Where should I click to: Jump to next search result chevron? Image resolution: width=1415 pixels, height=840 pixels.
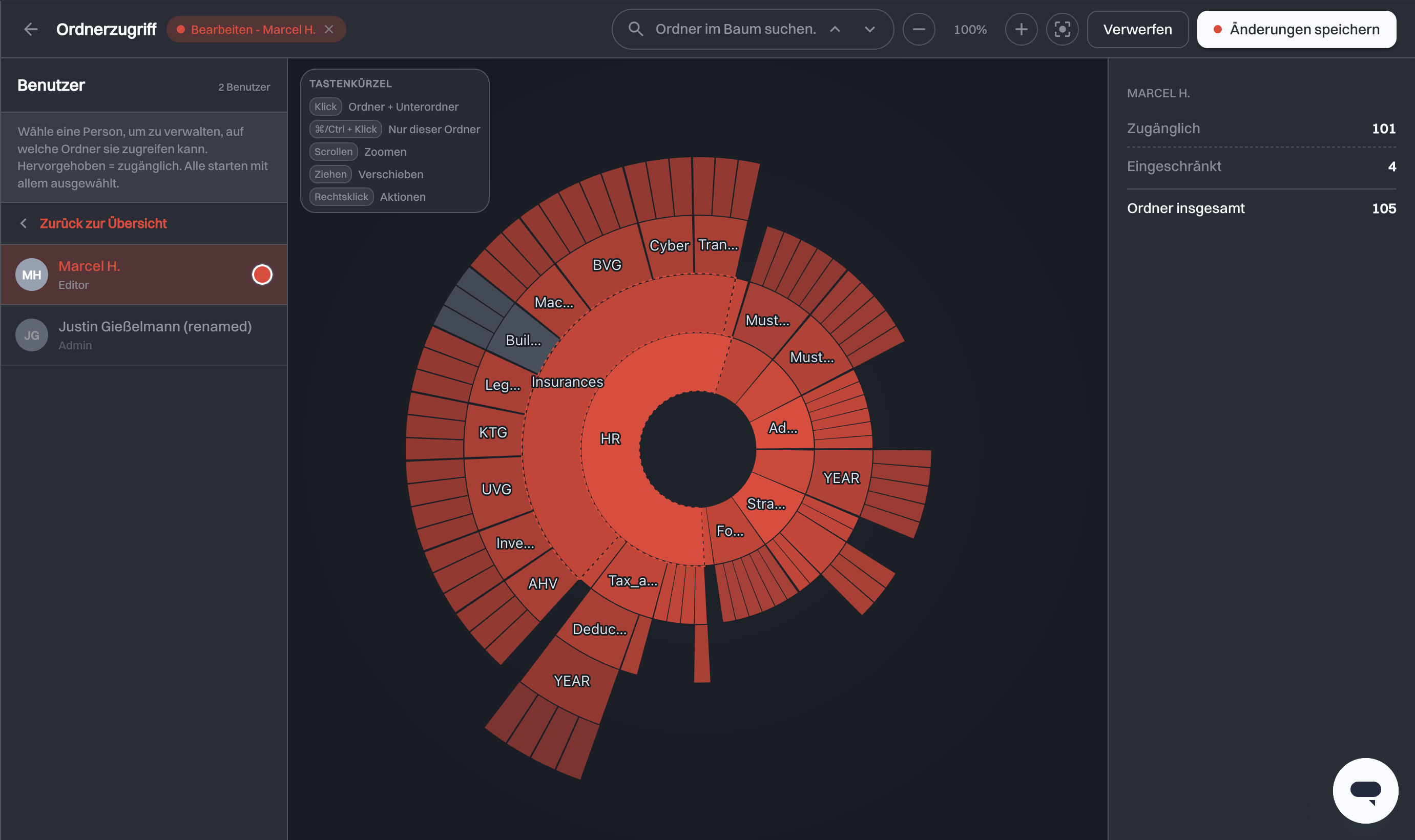coord(870,29)
